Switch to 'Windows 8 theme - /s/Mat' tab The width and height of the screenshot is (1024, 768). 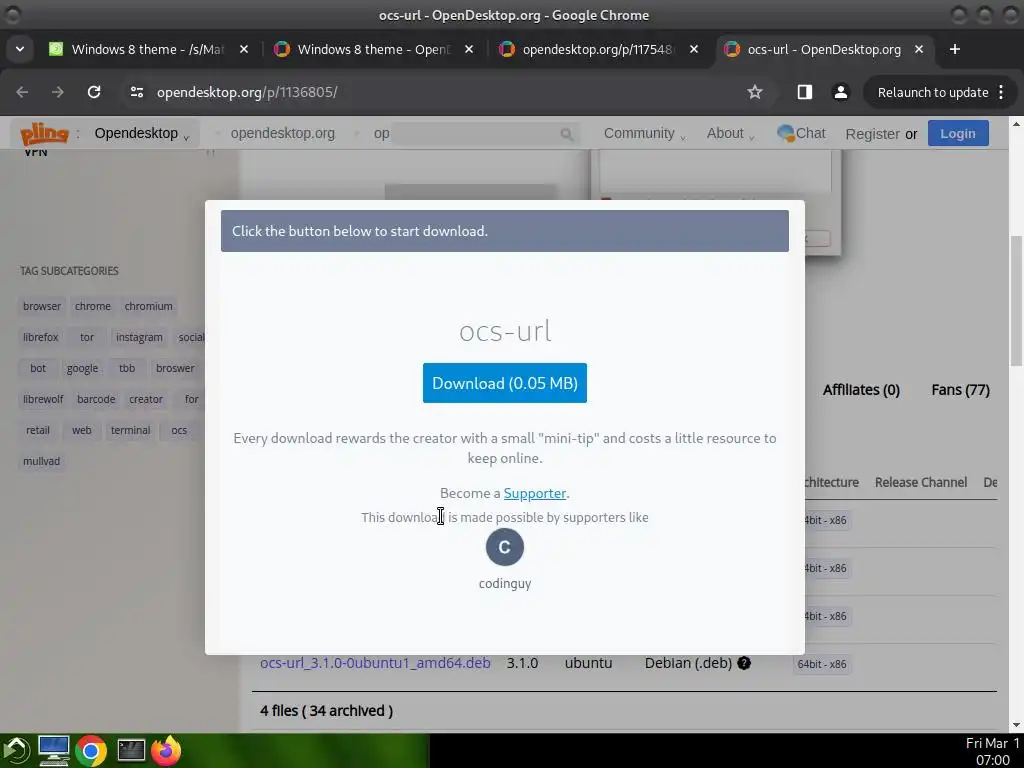147,49
